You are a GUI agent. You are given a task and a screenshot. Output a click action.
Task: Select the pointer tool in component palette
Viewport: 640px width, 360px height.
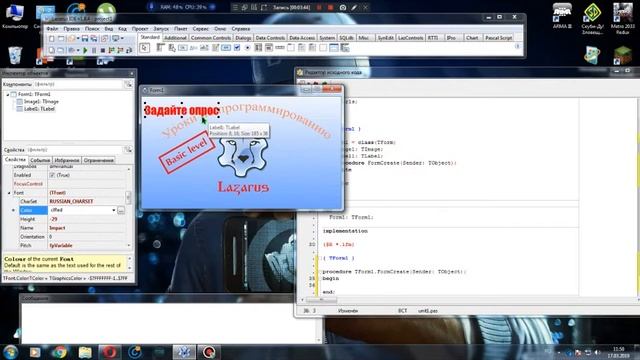point(144,48)
